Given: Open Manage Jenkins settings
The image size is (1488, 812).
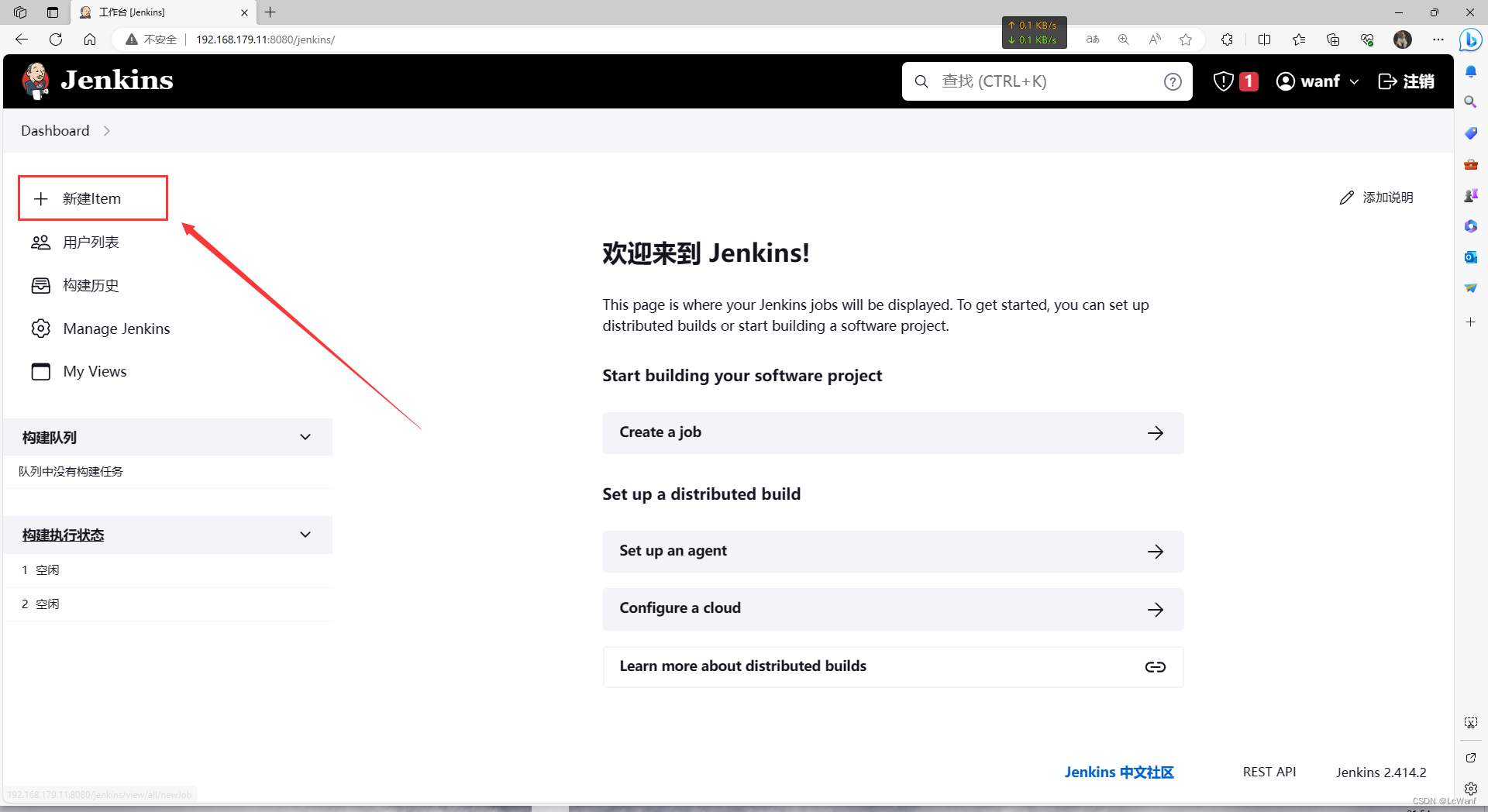Looking at the screenshot, I should pos(116,329).
